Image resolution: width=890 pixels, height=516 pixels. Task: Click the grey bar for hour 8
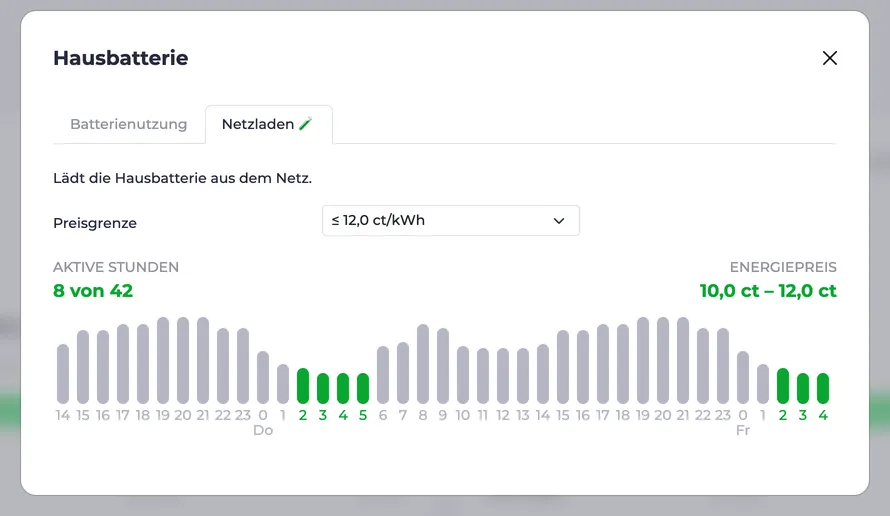coord(423,364)
